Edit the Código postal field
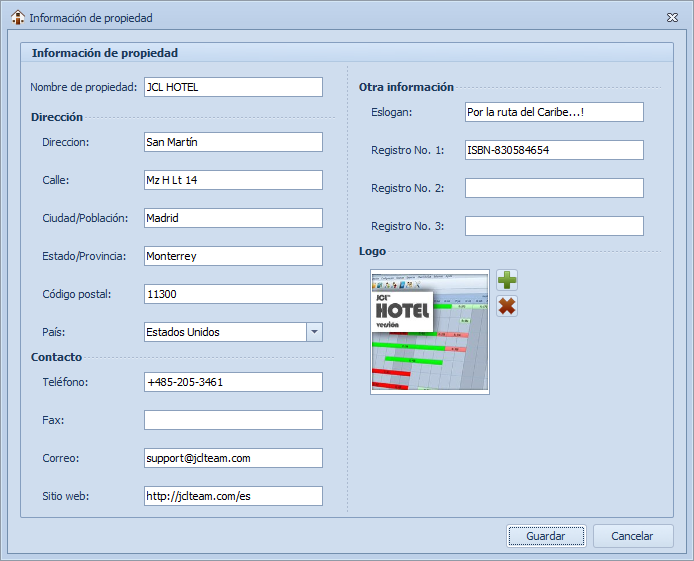 (233, 294)
